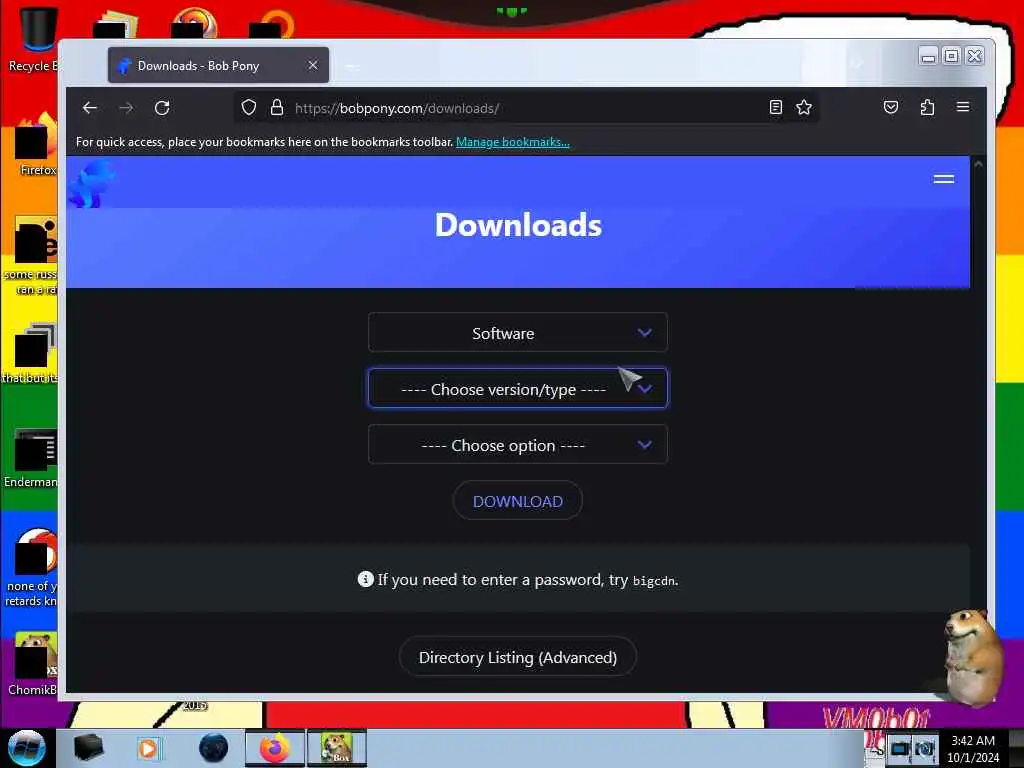Bookmark this page with the star icon
This screenshot has width=1024, height=768.
click(x=804, y=107)
